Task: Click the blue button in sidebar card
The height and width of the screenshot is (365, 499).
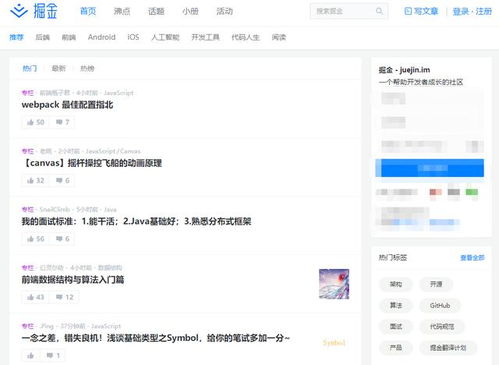Action: click(x=429, y=168)
